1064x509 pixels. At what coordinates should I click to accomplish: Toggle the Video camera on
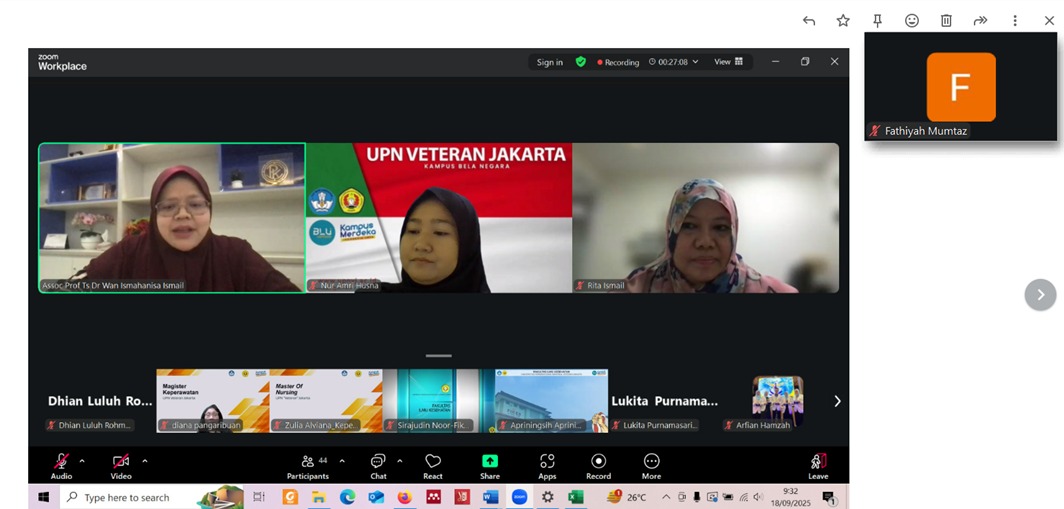121,461
